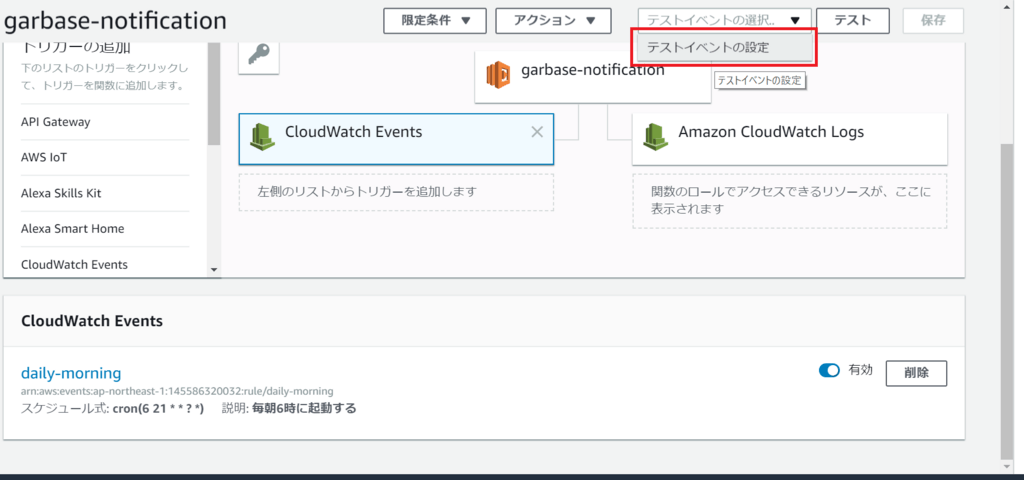1024x480 pixels.
Task: Choose AWS IoT in trigger list
Action: 44,157
